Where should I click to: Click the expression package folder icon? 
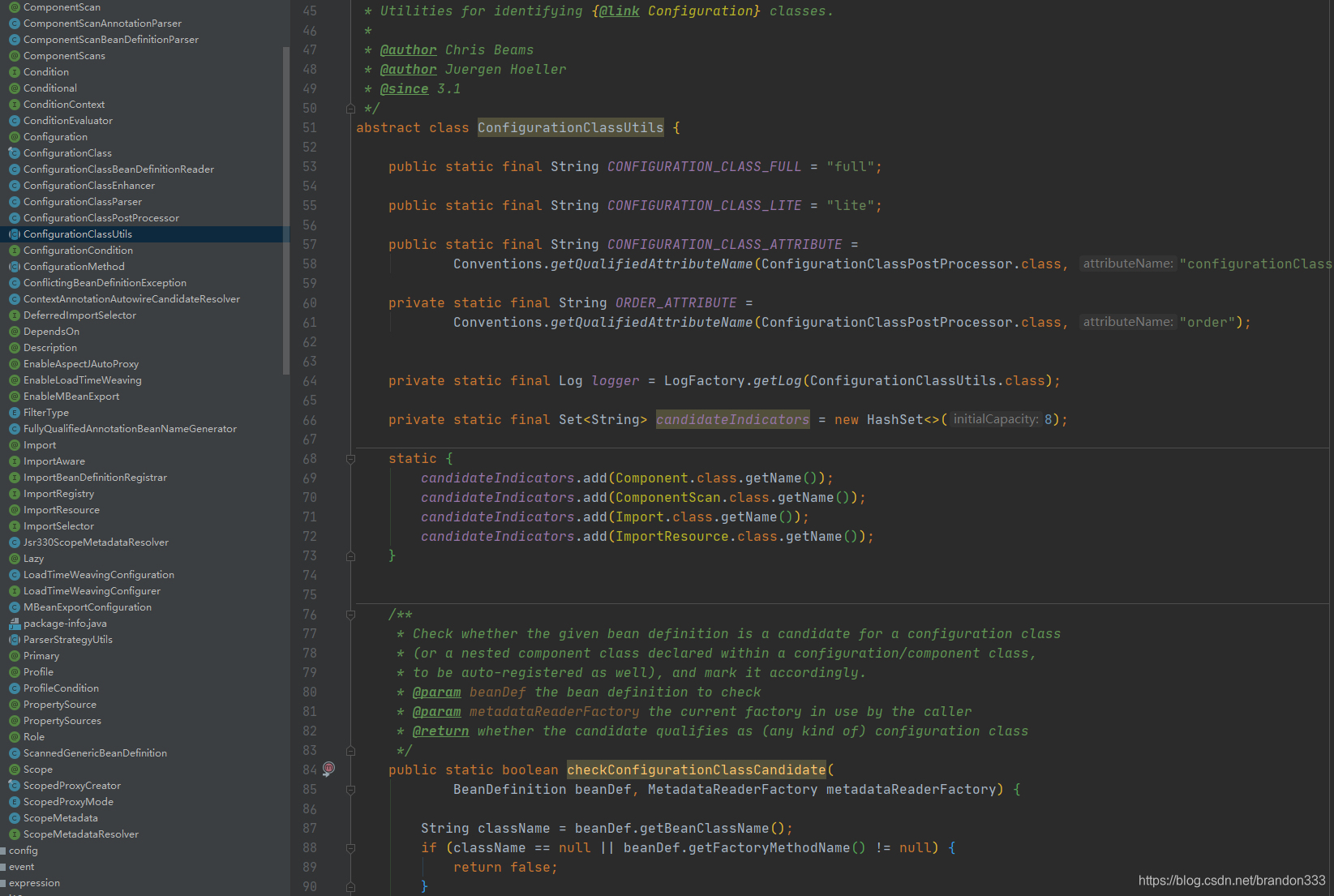3,883
